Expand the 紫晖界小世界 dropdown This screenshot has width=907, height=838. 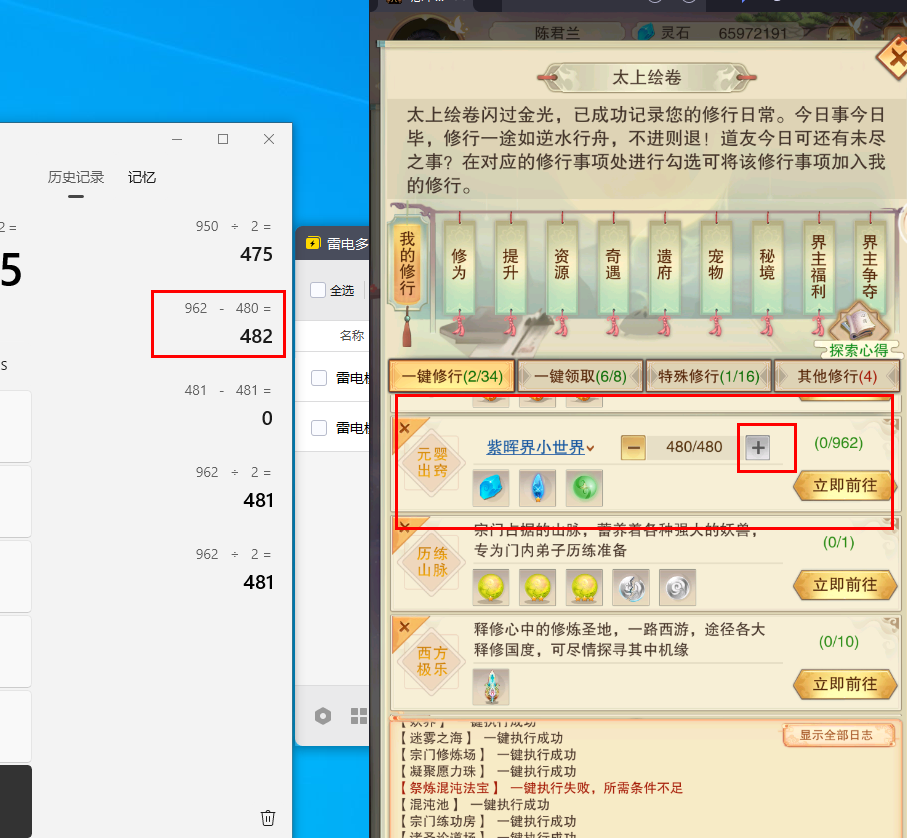540,448
